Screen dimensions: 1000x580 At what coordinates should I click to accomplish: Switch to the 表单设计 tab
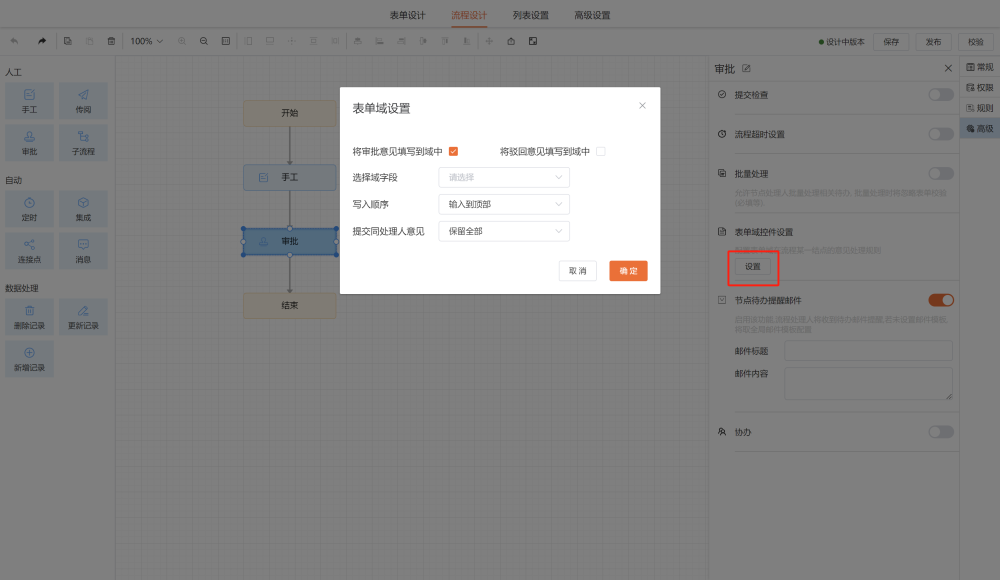(407, 15)
